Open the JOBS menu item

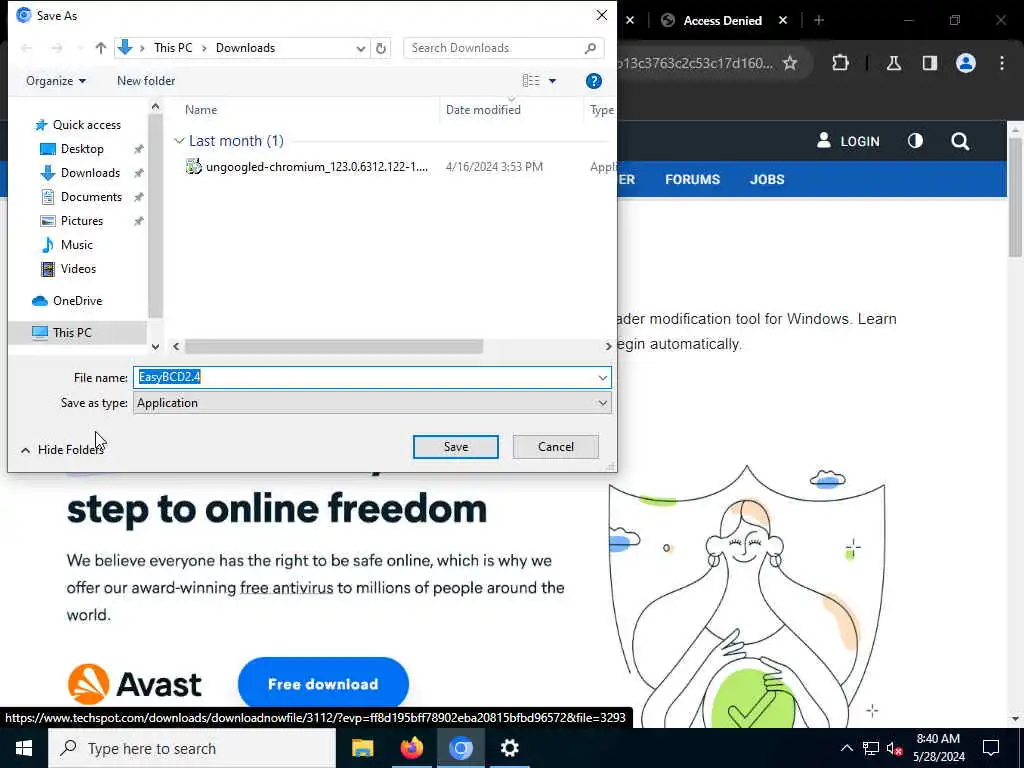click(x=767, y=180)
